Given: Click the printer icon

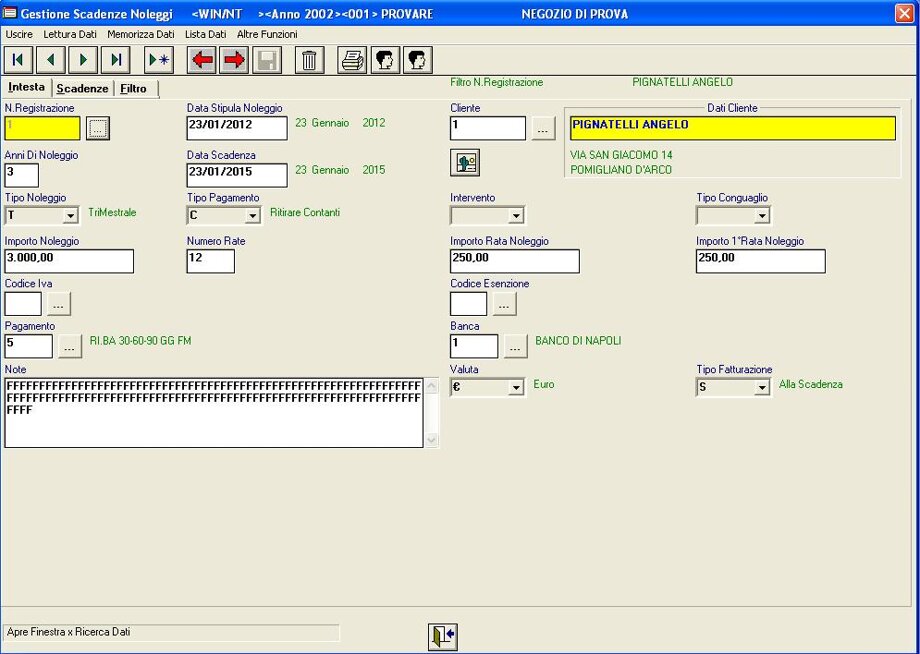Looking at the screenshot, I should pyautogui.click(x=352, y=60).
